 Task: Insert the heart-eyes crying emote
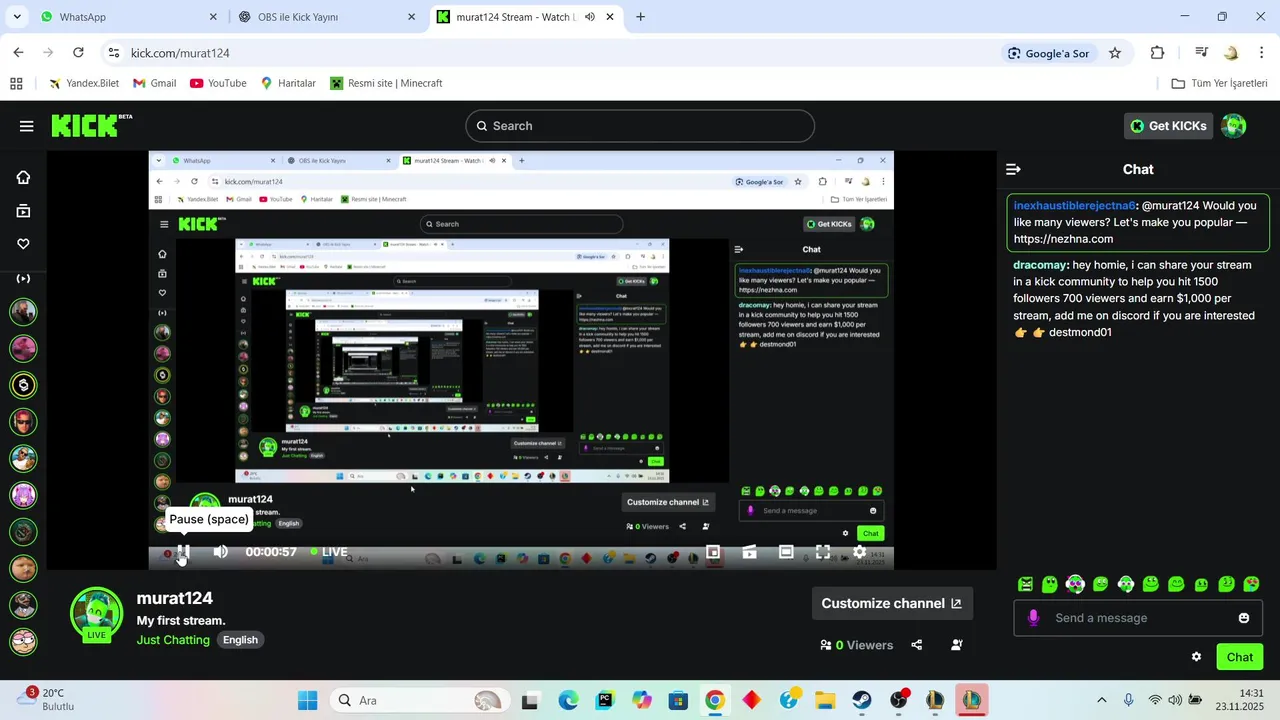pyautogui.click(x=1251, y=584)
